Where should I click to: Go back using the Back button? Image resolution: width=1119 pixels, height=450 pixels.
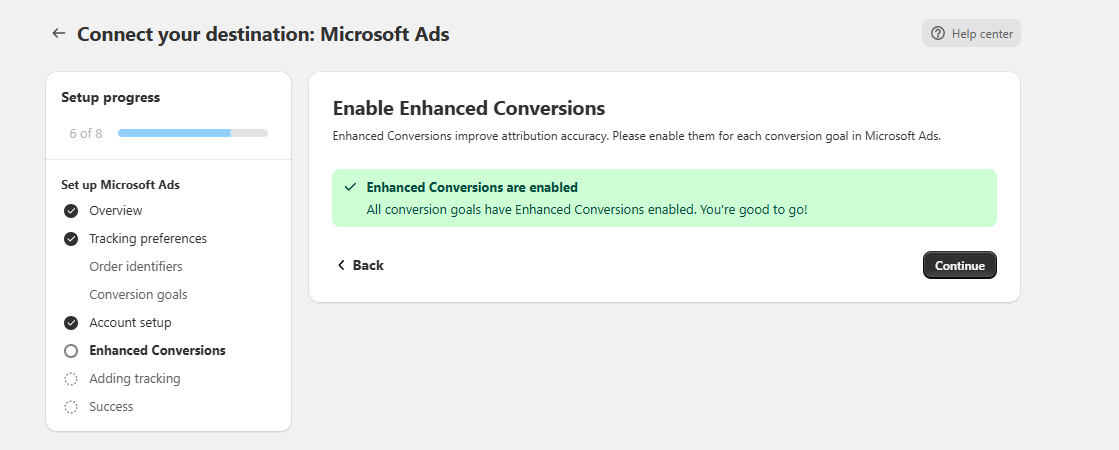pyautogui.click(x=360, y=265)
